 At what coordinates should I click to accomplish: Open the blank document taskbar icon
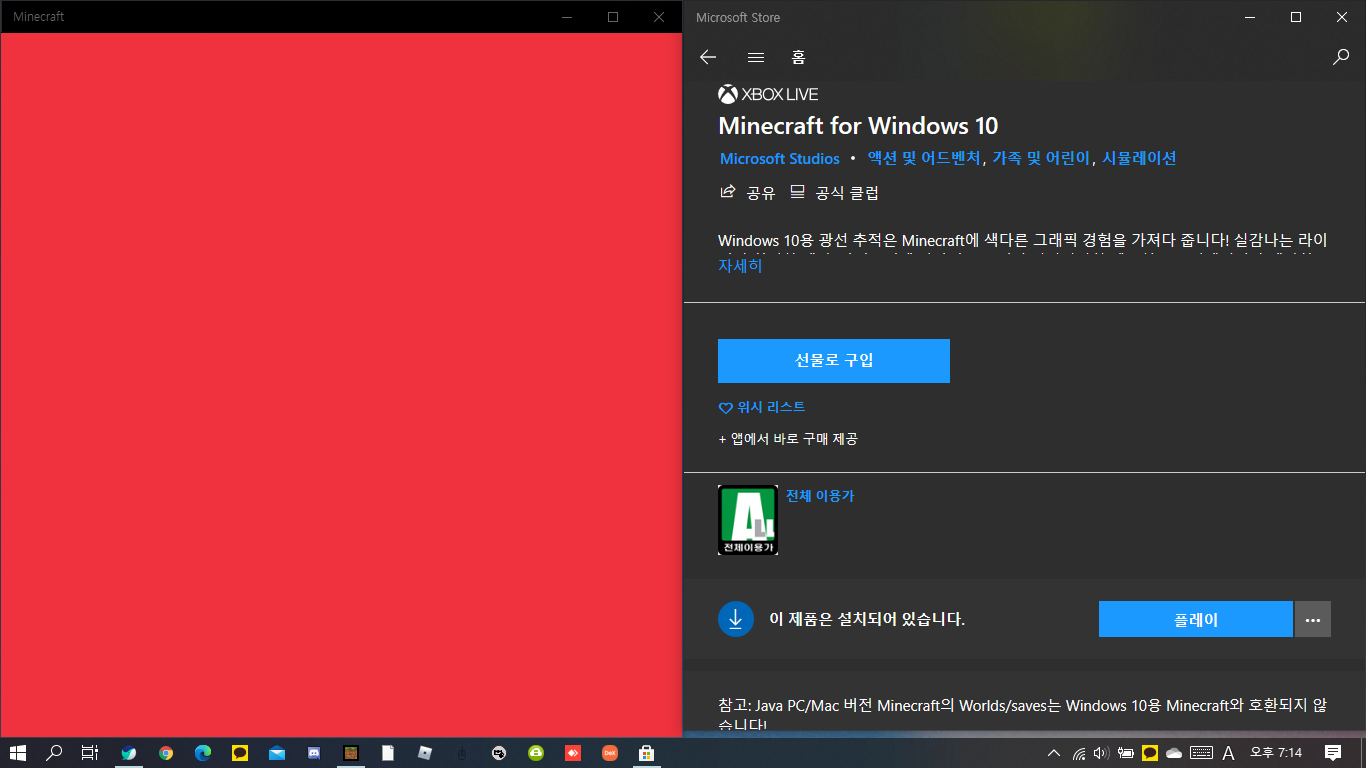pos(388,753)
